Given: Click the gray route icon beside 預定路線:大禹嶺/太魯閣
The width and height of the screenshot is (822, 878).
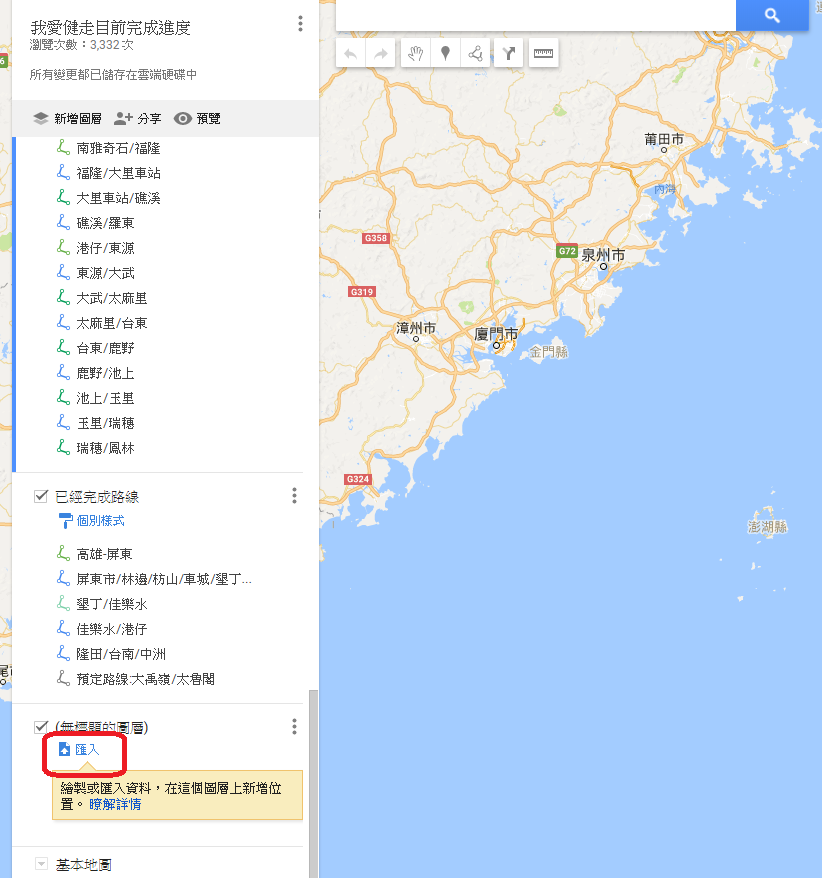Looking at the screenshot, I should click(x=63, y=679).
